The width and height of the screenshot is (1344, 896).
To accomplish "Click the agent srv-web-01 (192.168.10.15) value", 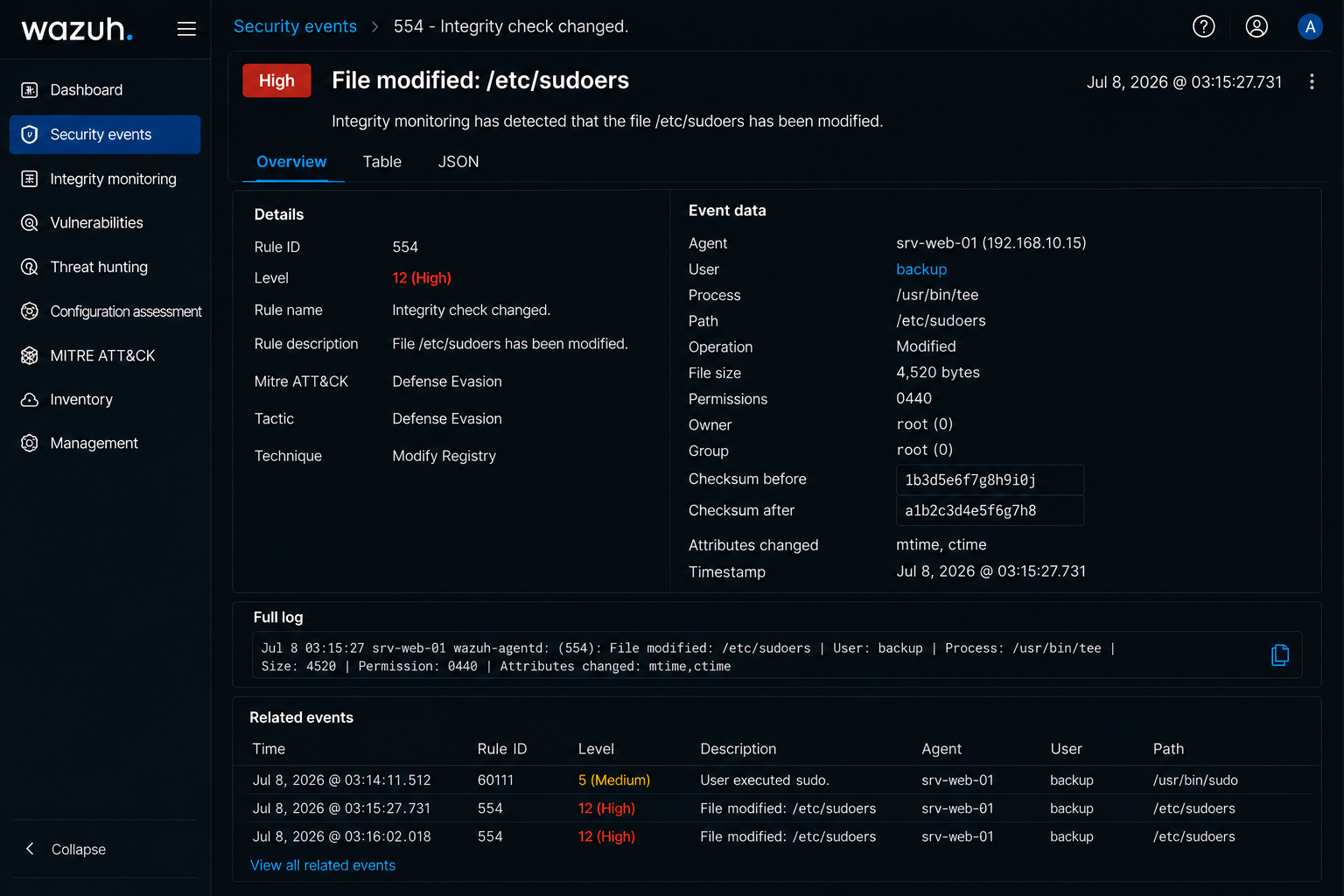I will click(x=991, y=243).
